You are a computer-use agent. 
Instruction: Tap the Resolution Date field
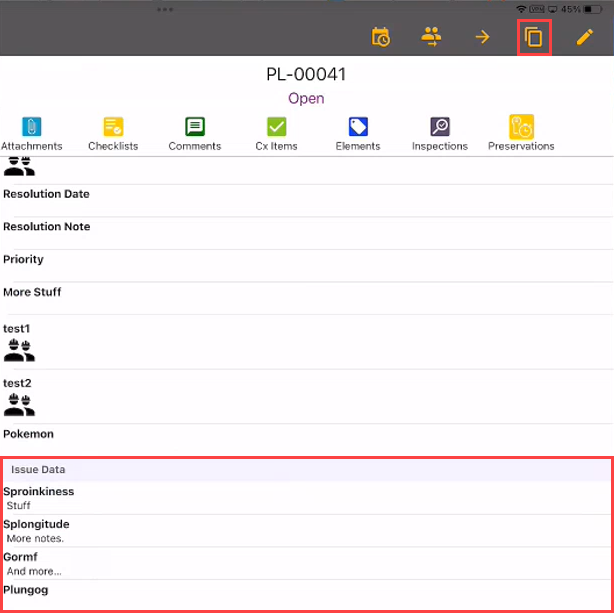307,200
